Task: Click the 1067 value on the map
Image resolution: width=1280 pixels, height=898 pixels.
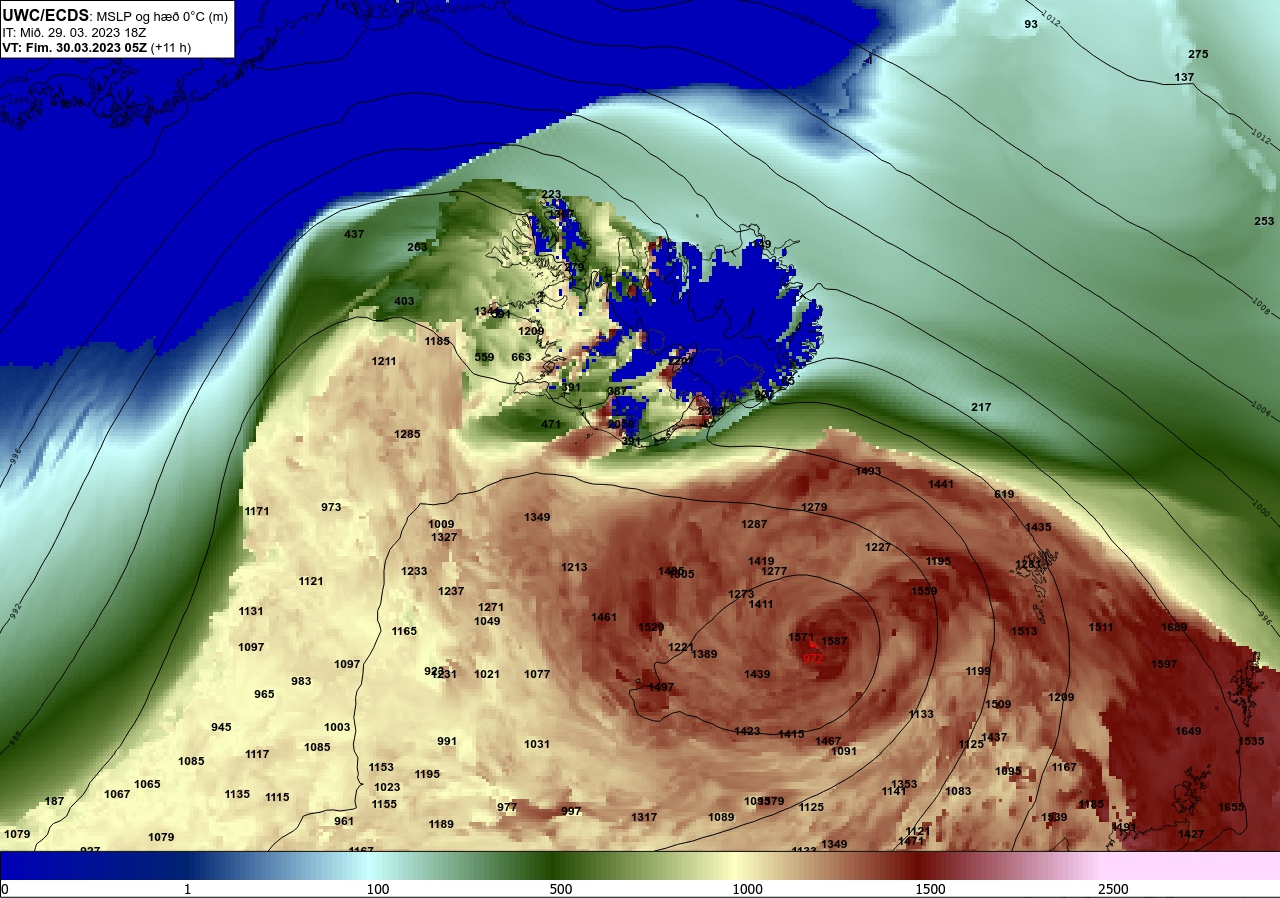Action: pos(117,794)
